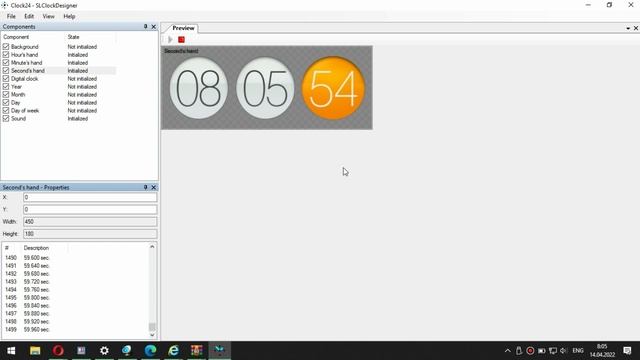Click the Height field showing 180
The width and height of the screenshot is (640, 360).
click(x=90, y=234)
